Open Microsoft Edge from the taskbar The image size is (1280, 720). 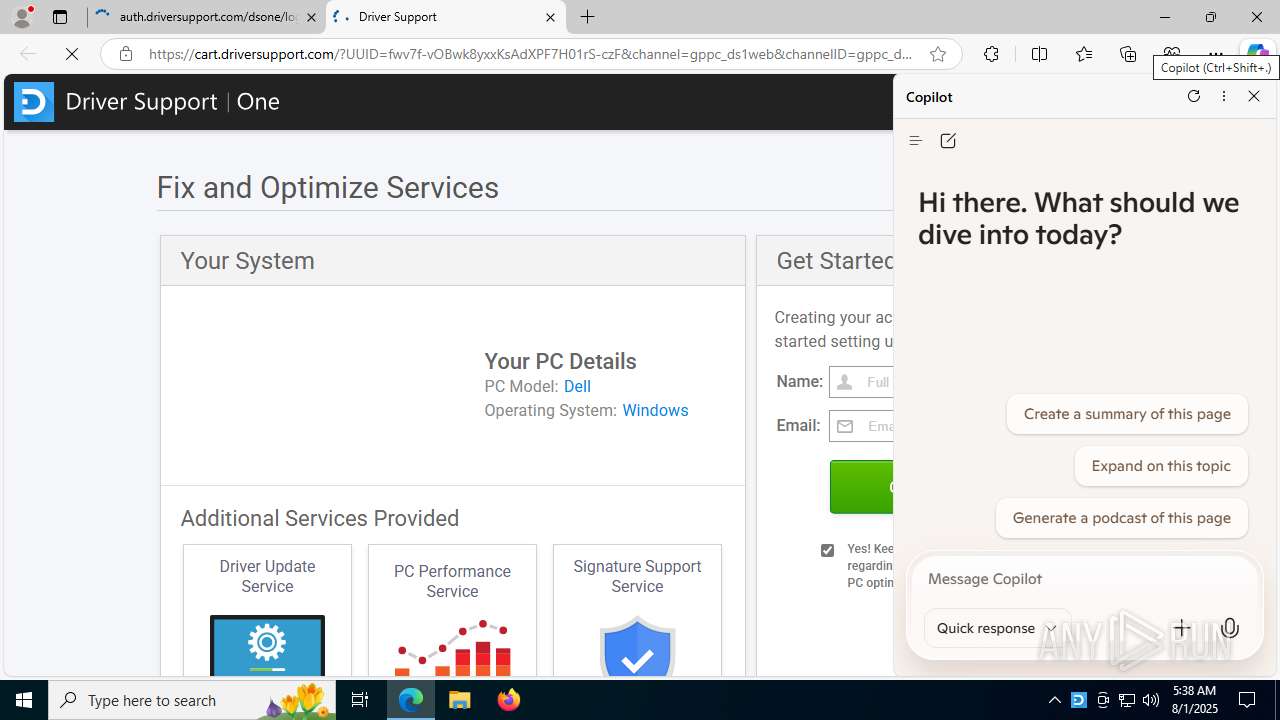point(411,700)
